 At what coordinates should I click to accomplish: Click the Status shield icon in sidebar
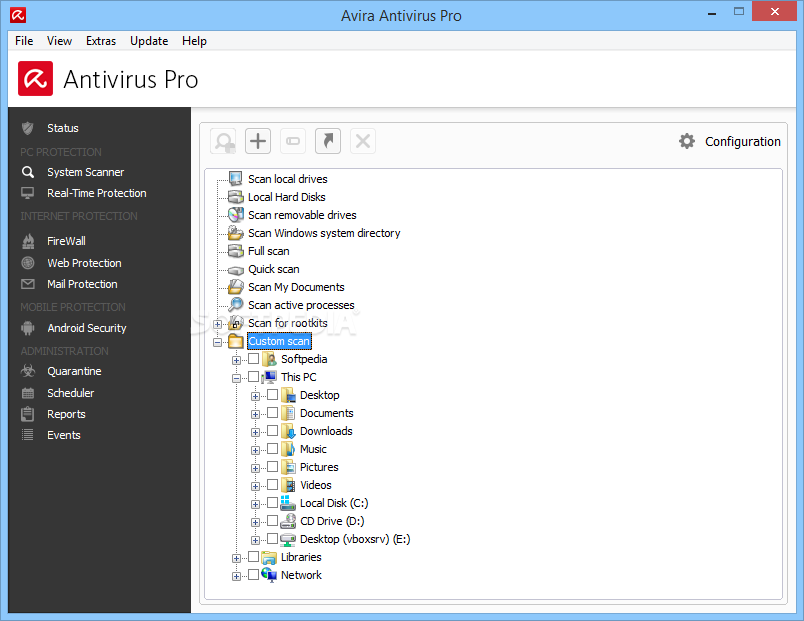(28, 128)
